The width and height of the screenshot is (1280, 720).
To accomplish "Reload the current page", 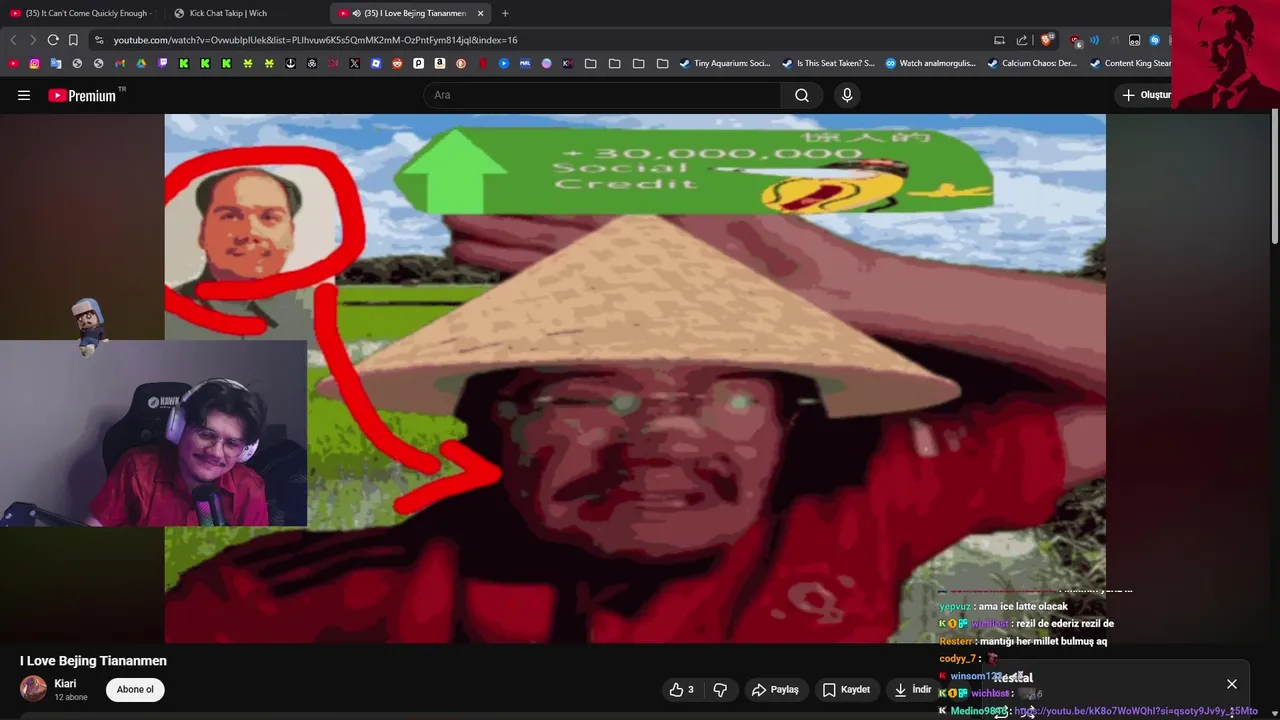I will [53, 40].
